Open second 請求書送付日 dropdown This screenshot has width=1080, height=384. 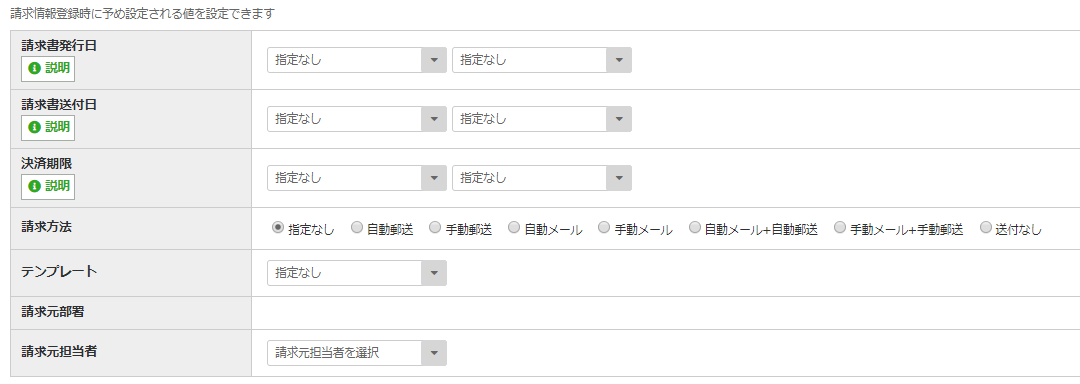541,119
